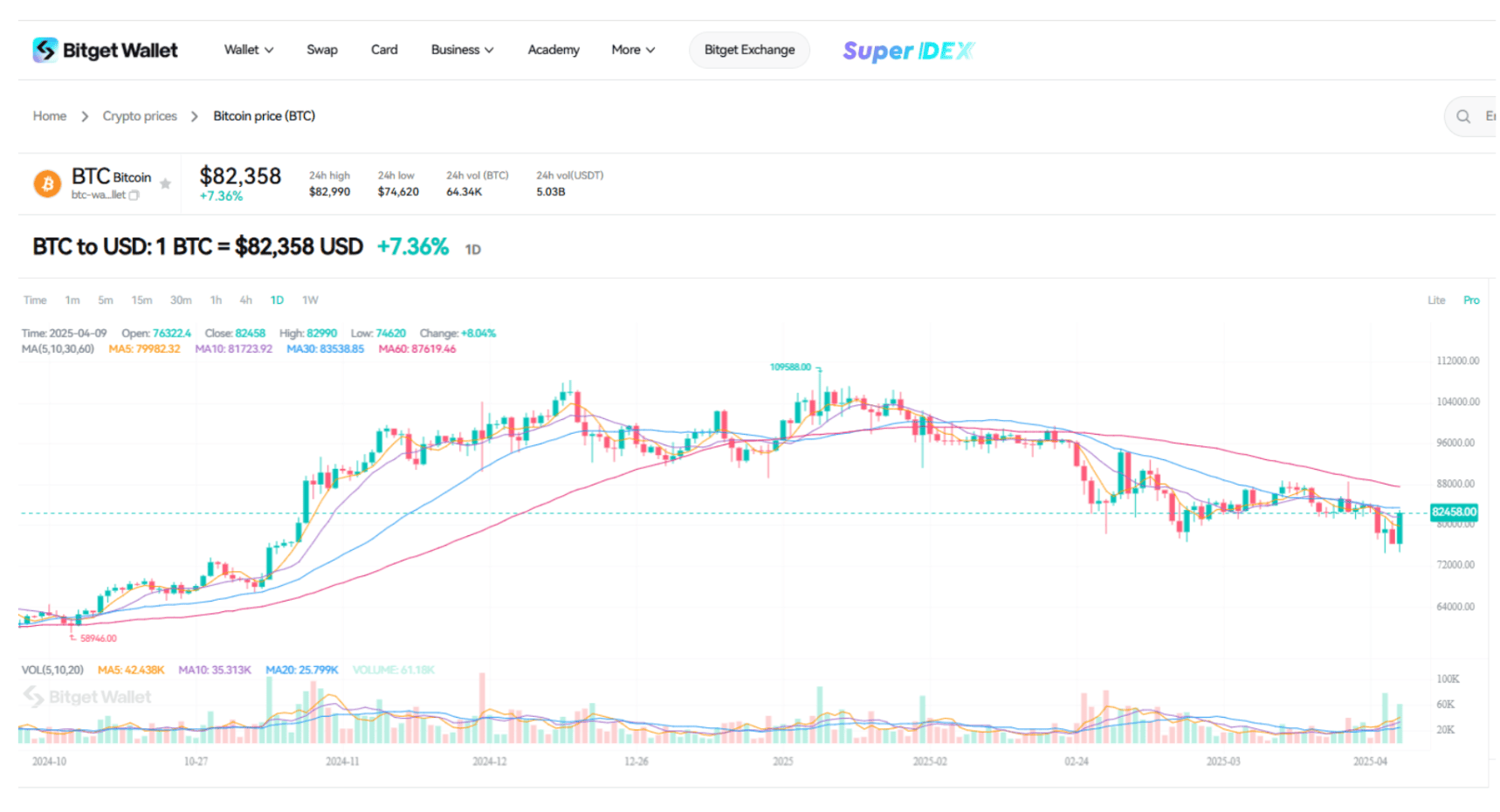Navigate to Crypto prices breadcrumb link
Image resolution: width=1500 pixels, height=812 pixels.
click(x=140, y=116)
